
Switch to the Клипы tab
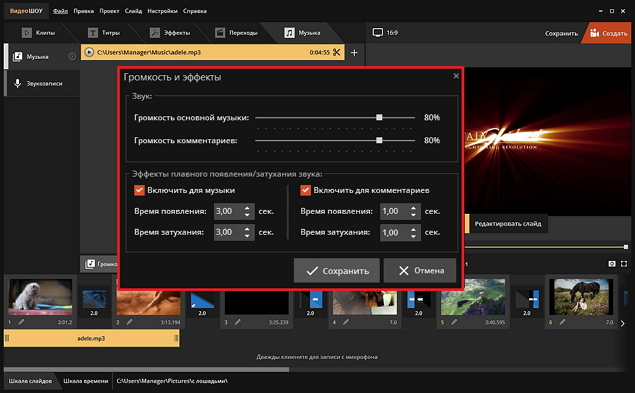point(39,33)
